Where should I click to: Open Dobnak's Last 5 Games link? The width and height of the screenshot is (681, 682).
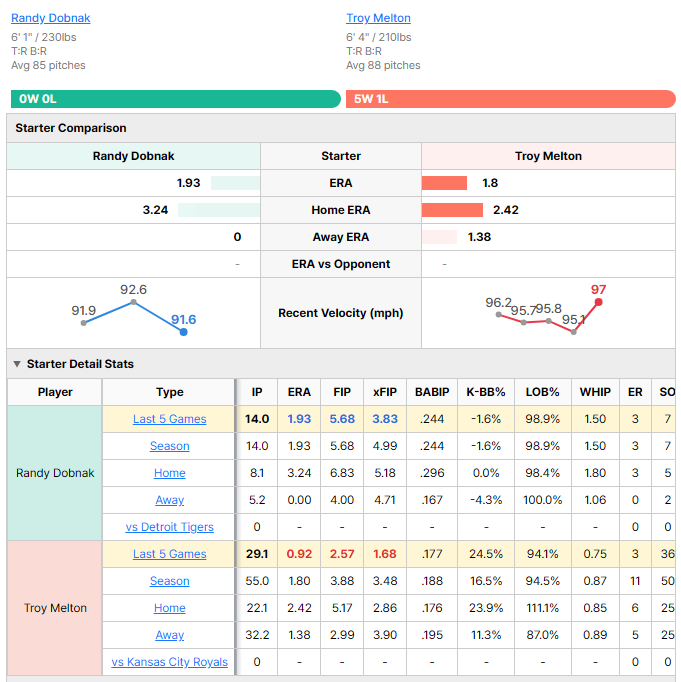(x=170, y=419)
